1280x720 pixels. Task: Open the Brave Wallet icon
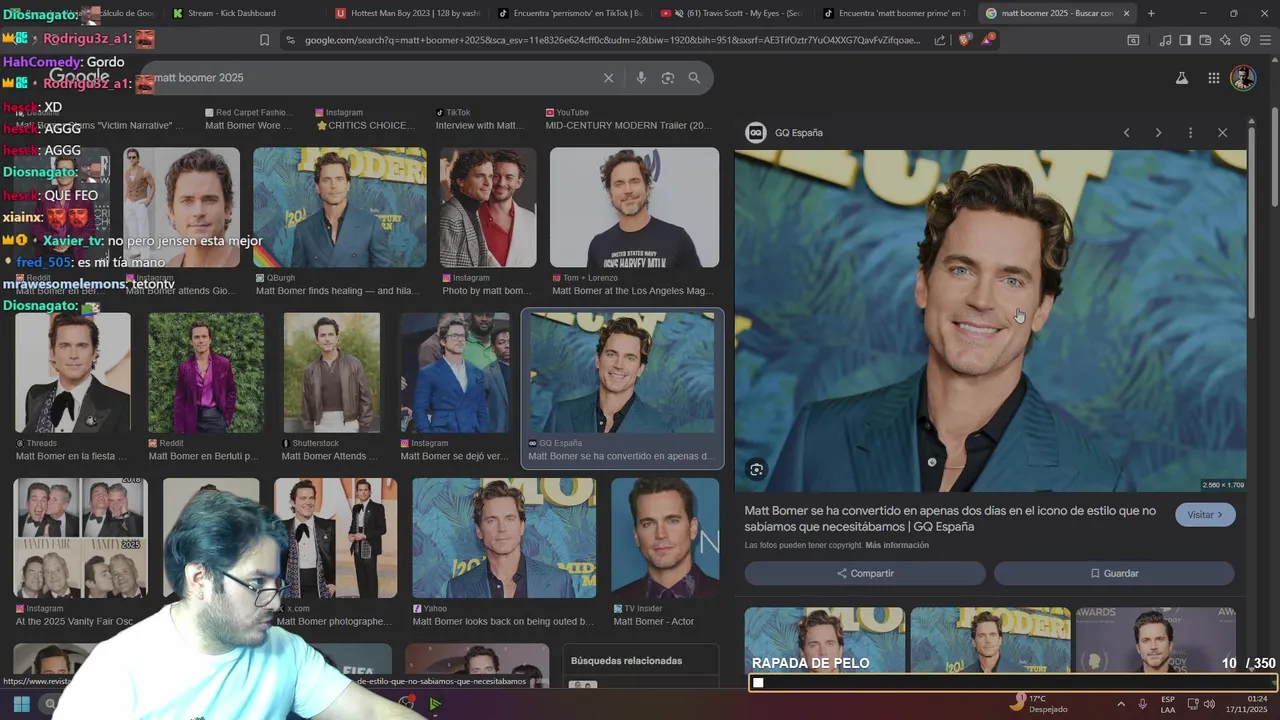click(x=1205, y=40)
